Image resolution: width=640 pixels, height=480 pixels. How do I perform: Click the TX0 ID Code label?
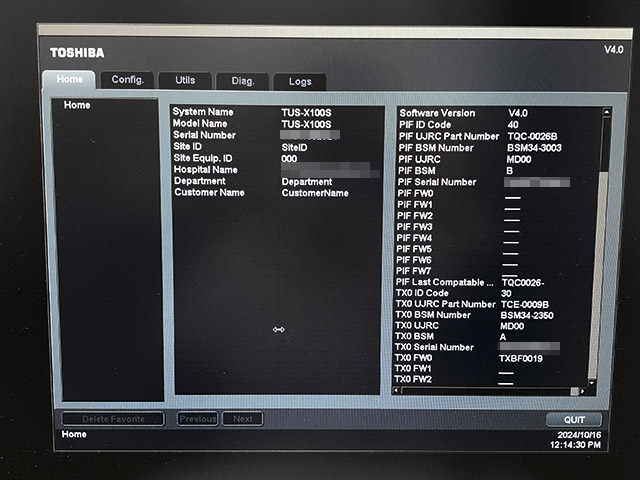click(422, 293)
